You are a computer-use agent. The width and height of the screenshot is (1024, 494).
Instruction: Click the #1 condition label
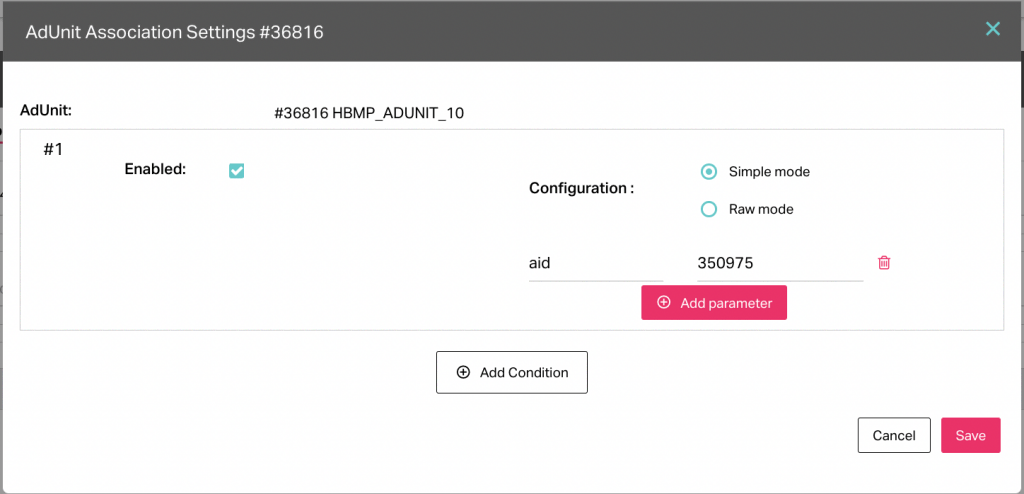tap(54, 150)
